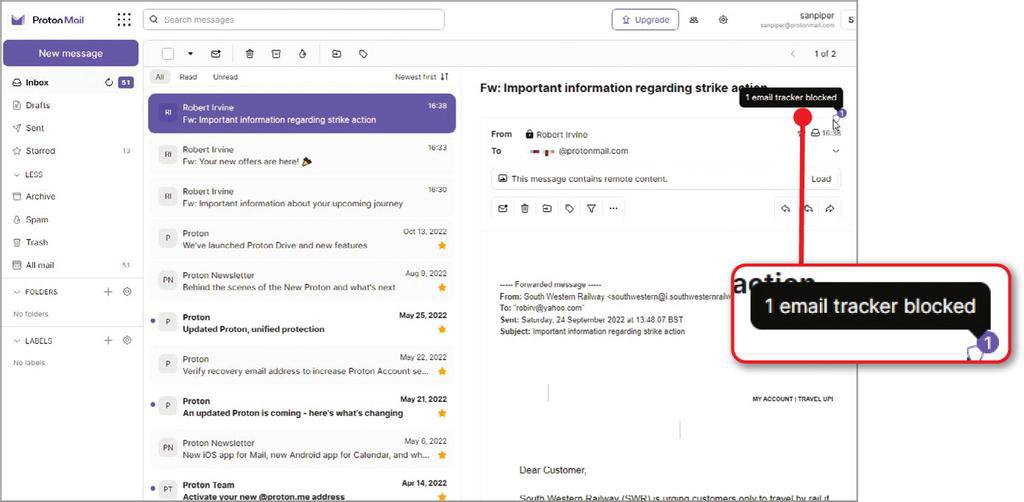Show All messages filter
1024x502 pixels.
(159, 77)
